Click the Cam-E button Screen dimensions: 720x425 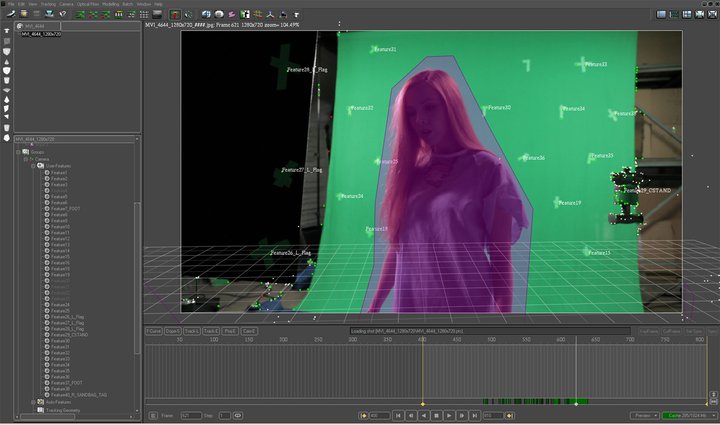click(249, 331)
